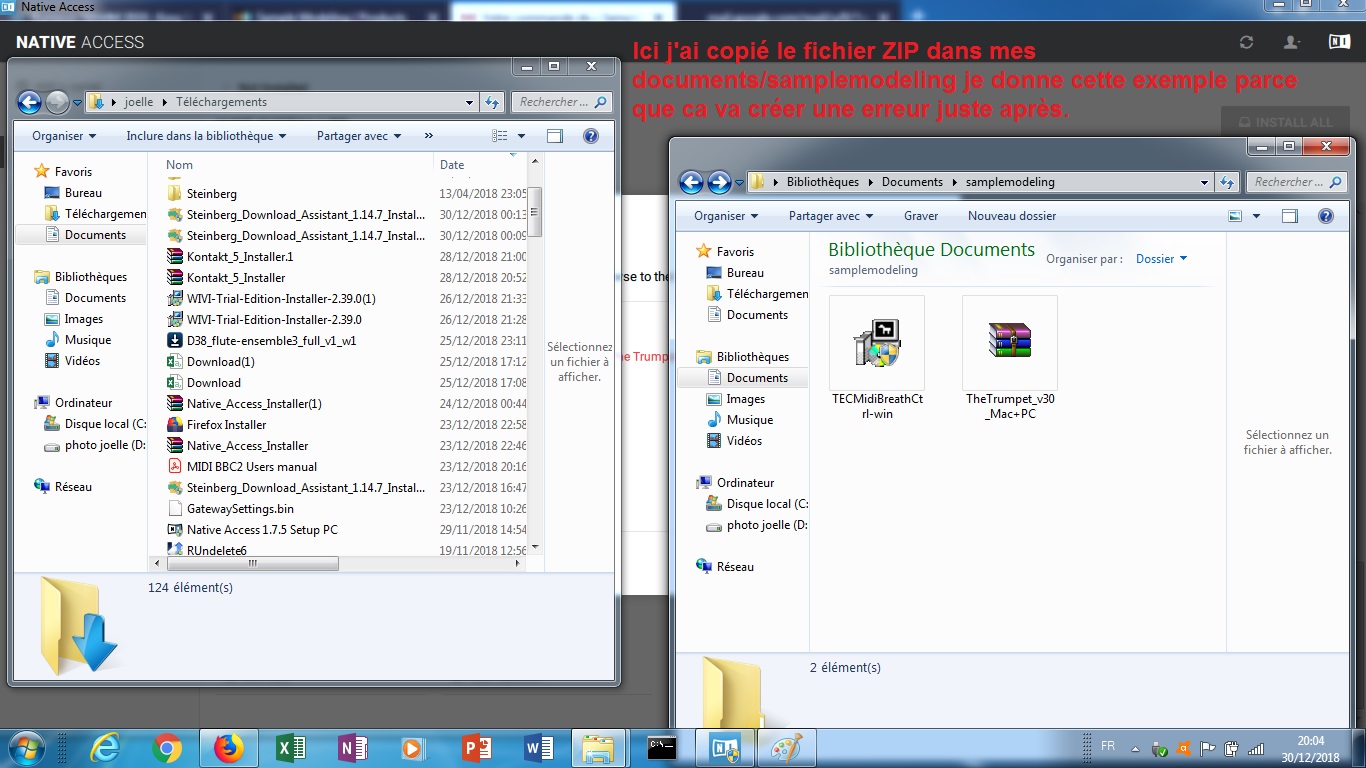Viewport: 1366px width, 768px height.
Task: Click the Nouveau dossier button
Action: click(1012, 216)
